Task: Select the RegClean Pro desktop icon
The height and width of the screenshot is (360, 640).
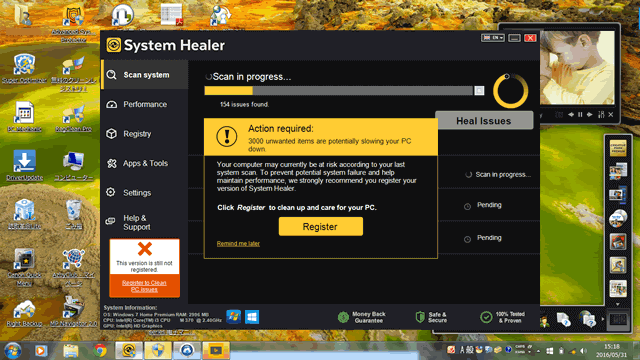Action: (x=73, y=118)
